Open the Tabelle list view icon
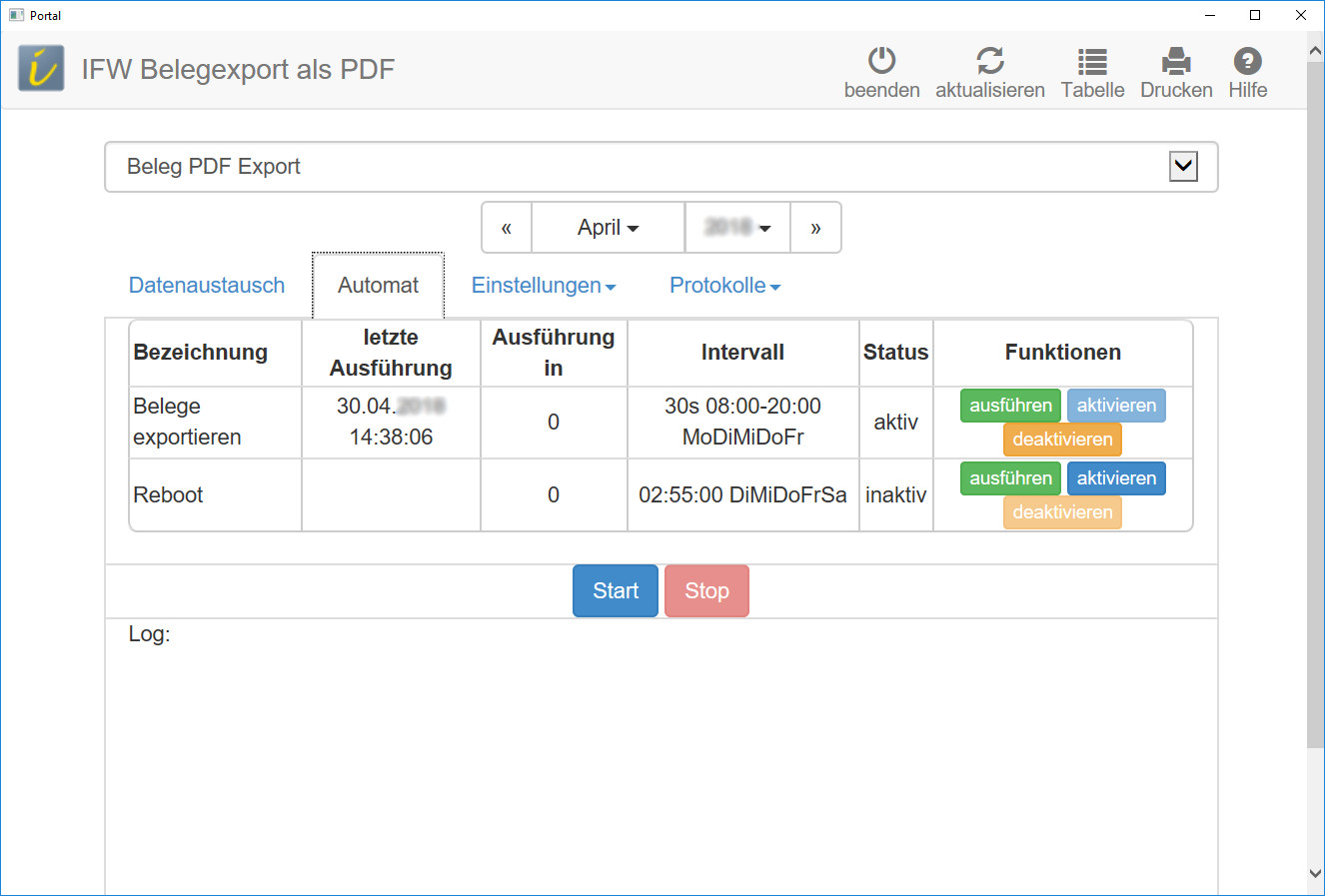The image size is (1325, 896). (1092, 61)
